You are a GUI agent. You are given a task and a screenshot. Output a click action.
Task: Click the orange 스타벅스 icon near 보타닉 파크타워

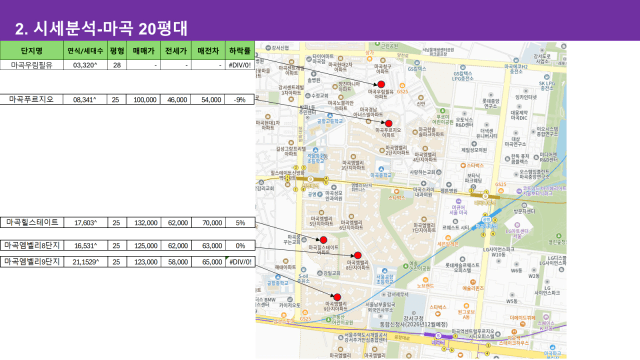coord(463,165)
